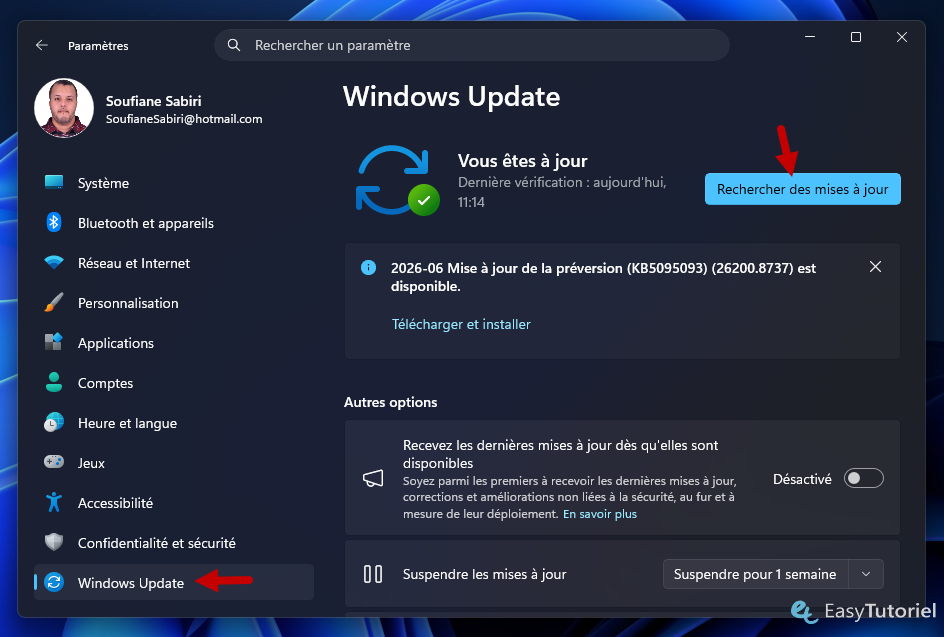Navigate to Applications section
Viewport: 944px width, 637px height.
pyautogui.click(x=174, y=343)
